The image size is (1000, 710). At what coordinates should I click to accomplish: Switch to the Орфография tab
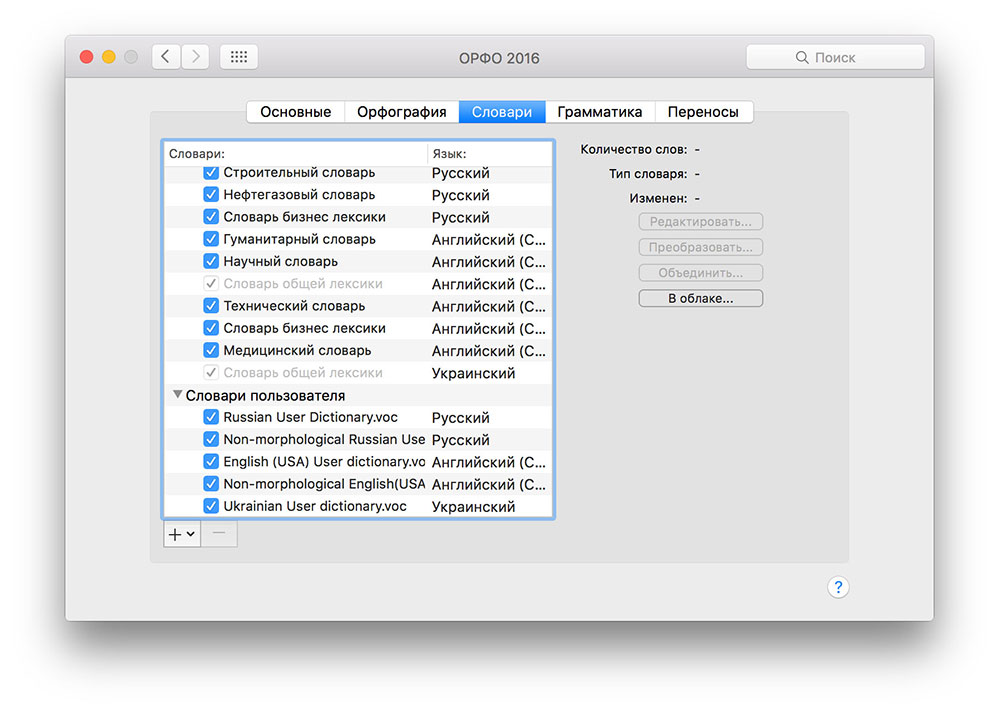click(x=402, y=112)
